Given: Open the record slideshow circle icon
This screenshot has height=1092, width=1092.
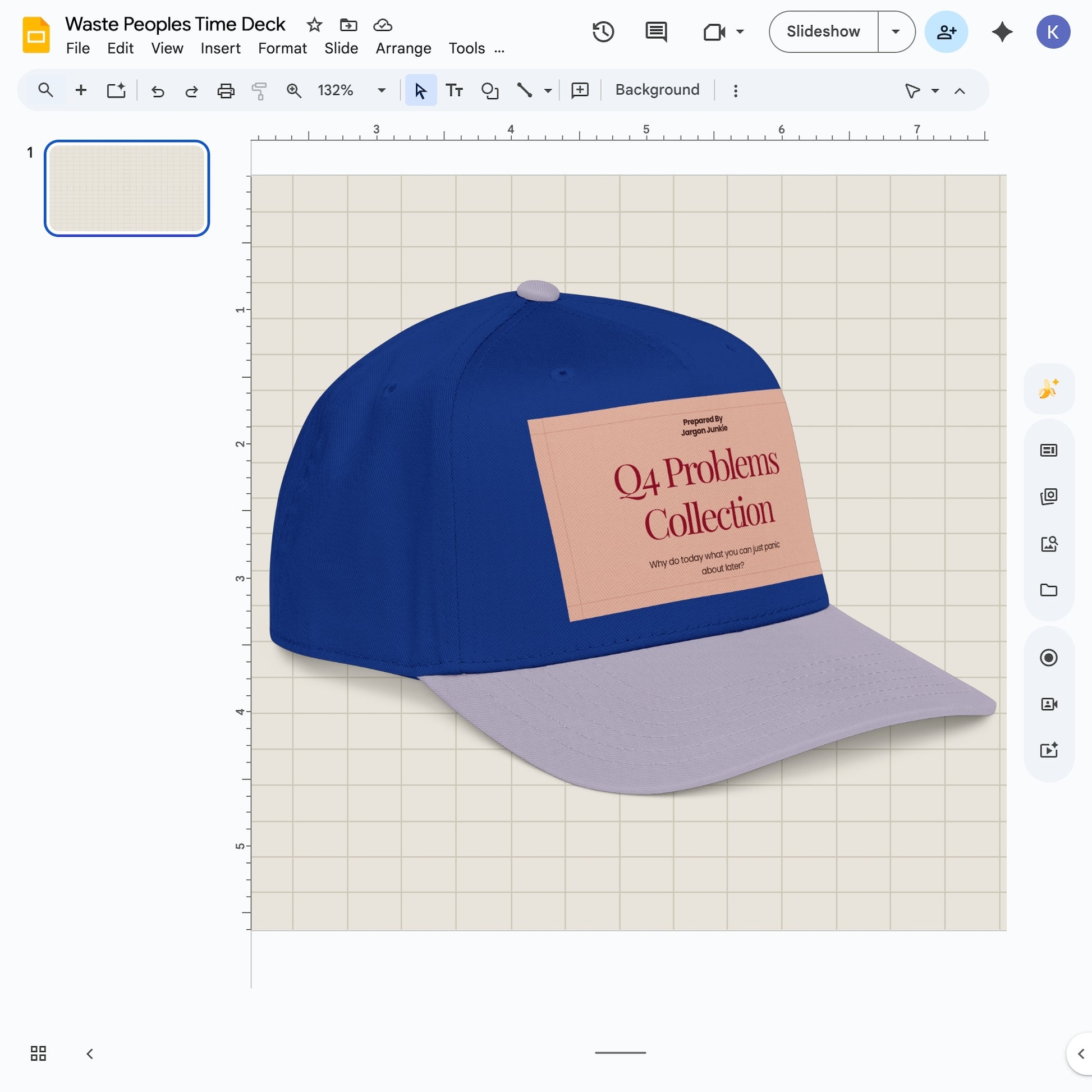Looking at the screenshot, I should click(1048, 657).
